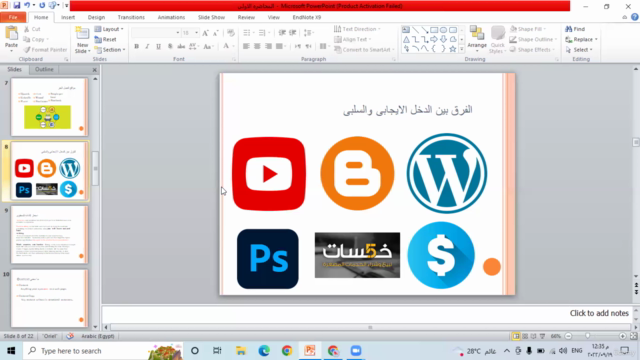
Task: Undo the last action
Action: (x=27, y=6)
